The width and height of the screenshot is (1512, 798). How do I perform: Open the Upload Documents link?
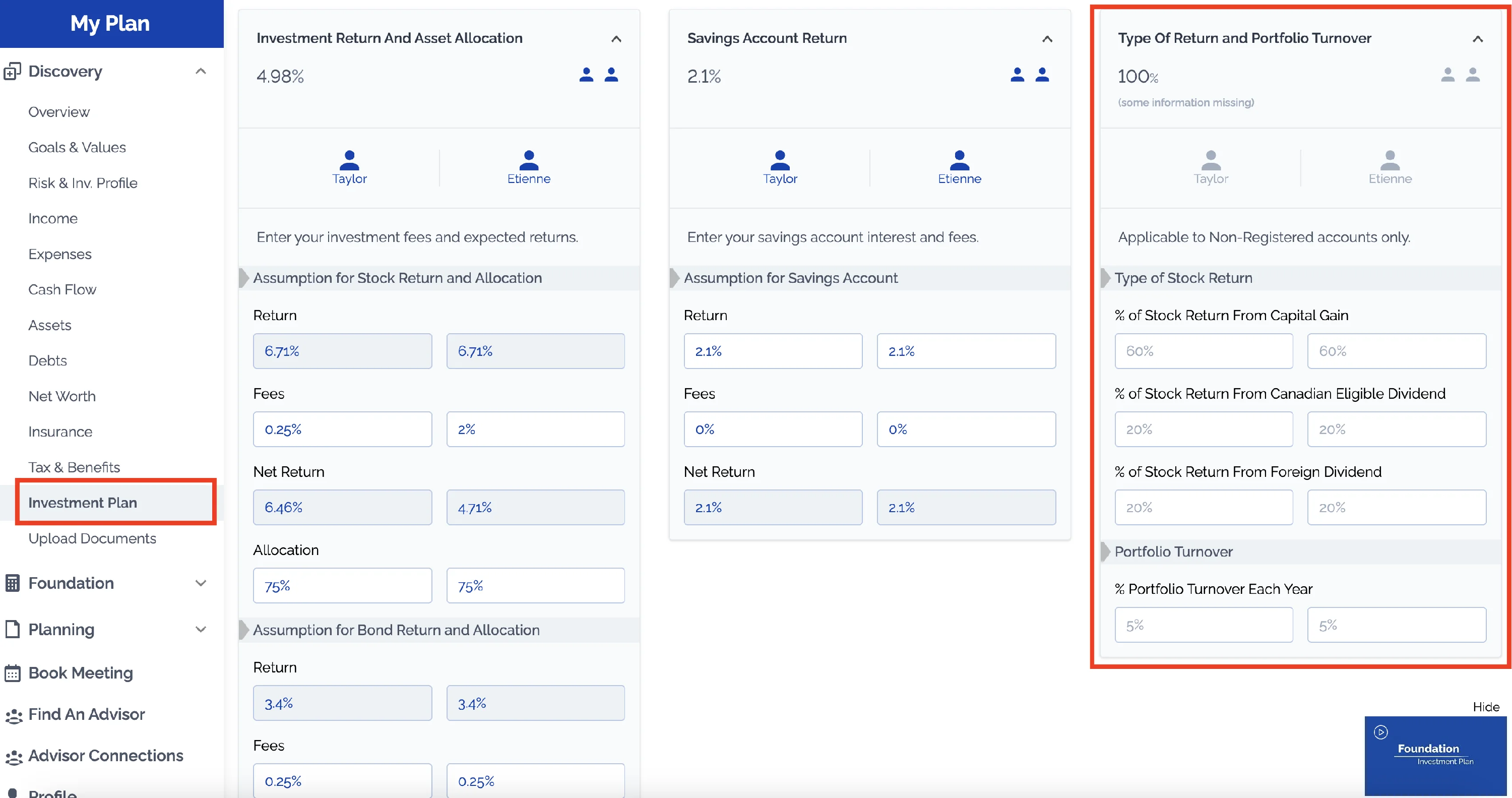pos(92,538)
